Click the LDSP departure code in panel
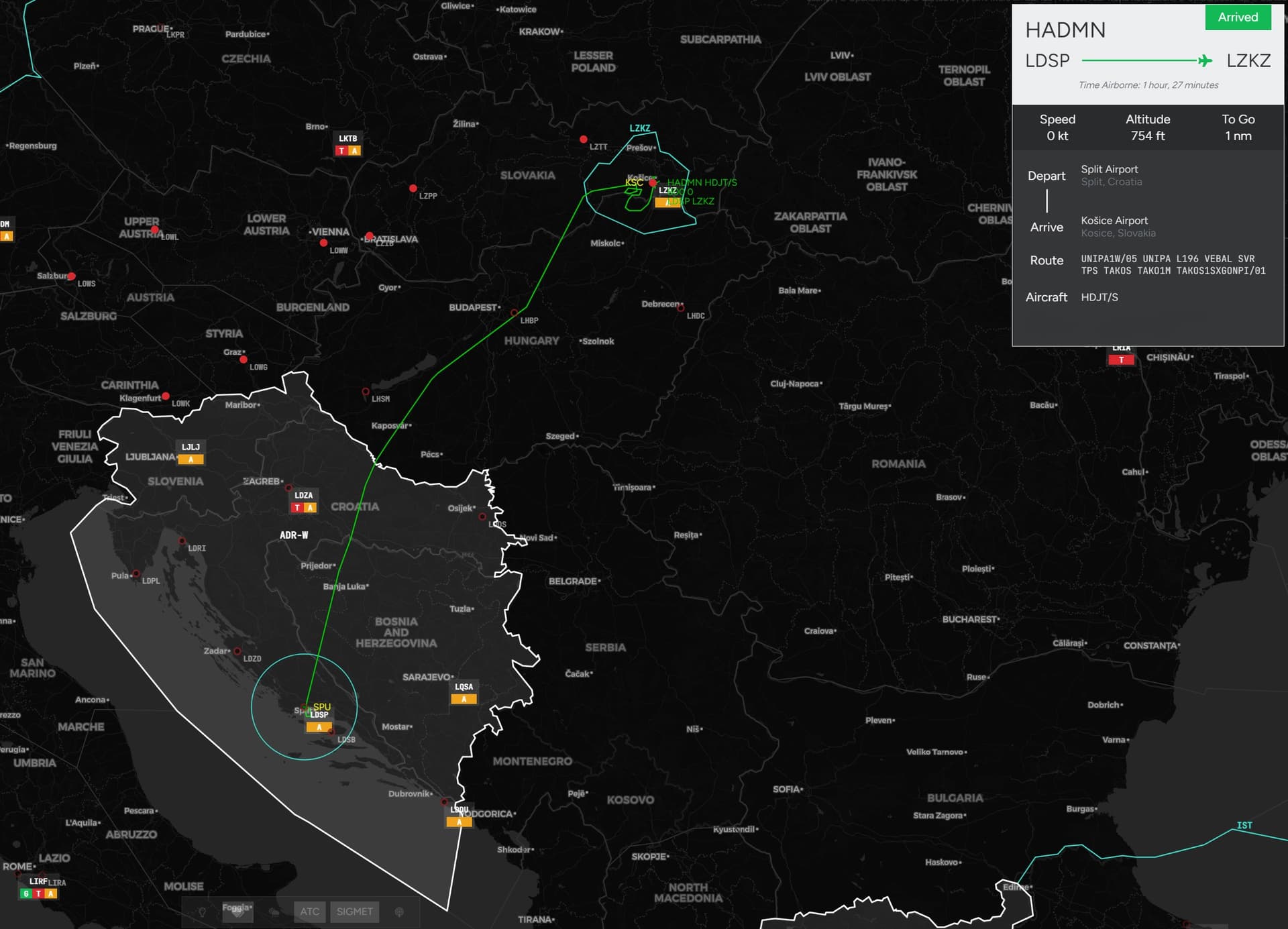 pyautogui.click(x=1047, y=61)
